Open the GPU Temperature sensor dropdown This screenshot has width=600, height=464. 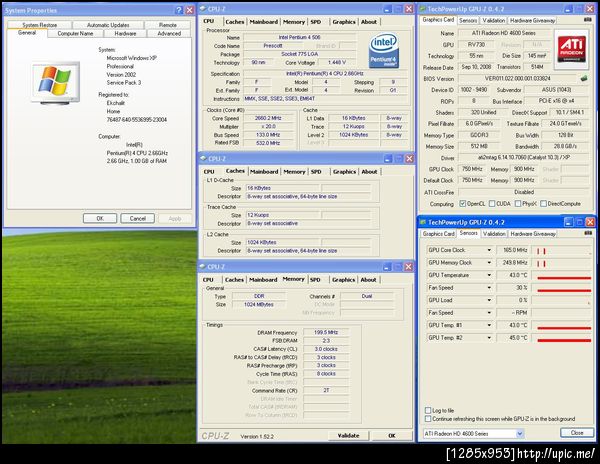point(489,275)
